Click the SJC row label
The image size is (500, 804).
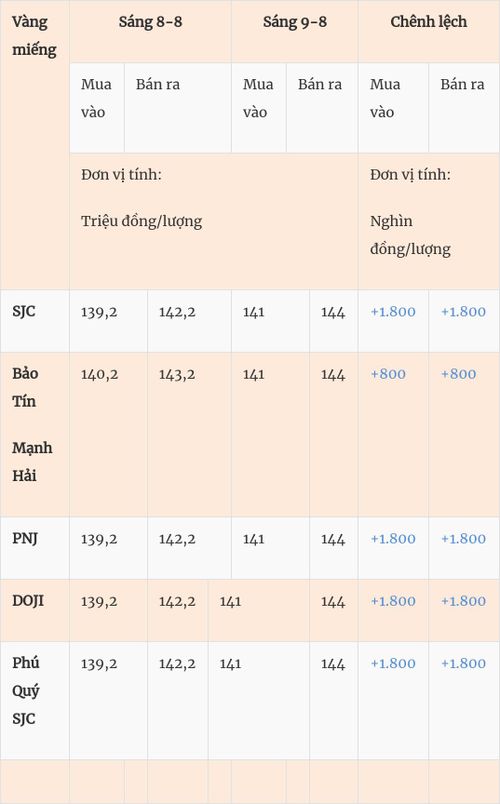pos(24,312)
